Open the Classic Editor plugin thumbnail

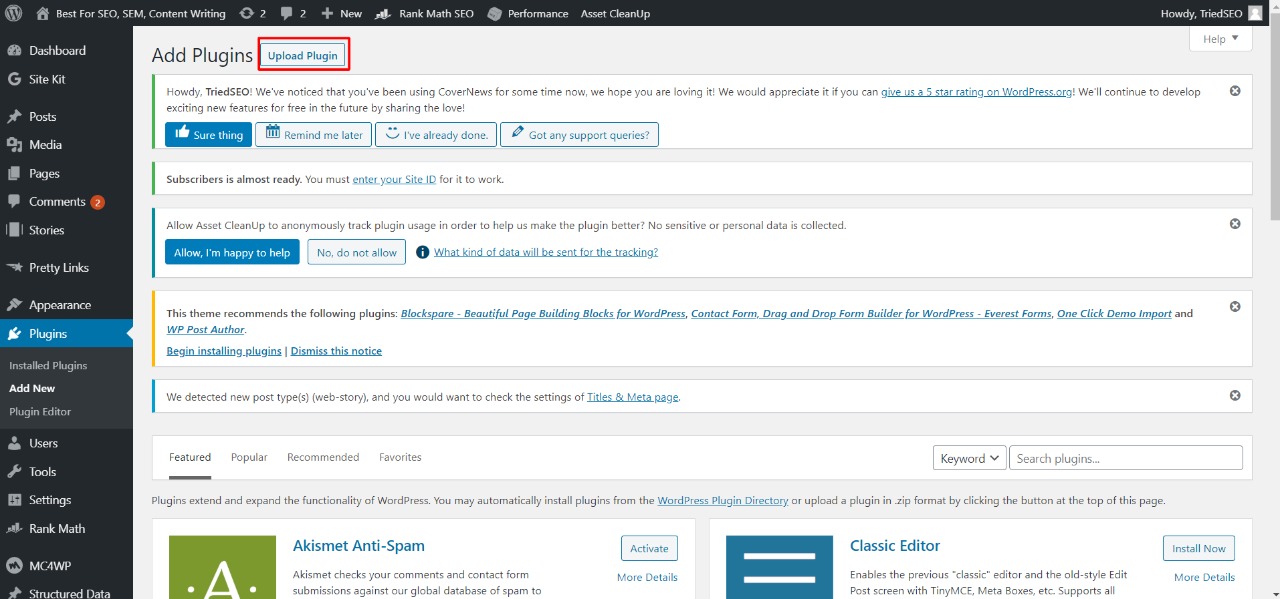[779, 567]
